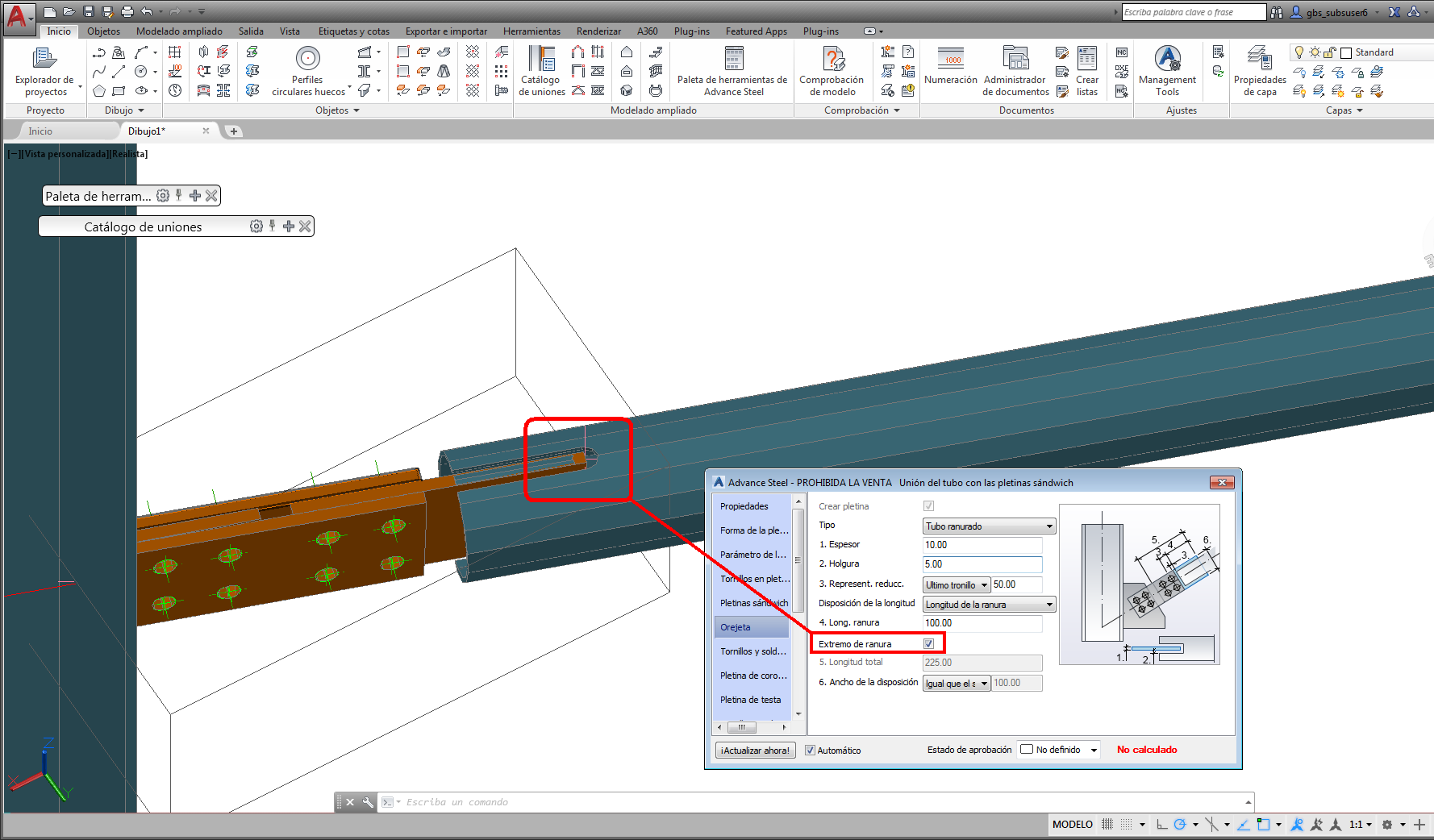Toggle ortho mode in status bar
Viewport: 1434px width, 840px height.
tap(1161, 824)
